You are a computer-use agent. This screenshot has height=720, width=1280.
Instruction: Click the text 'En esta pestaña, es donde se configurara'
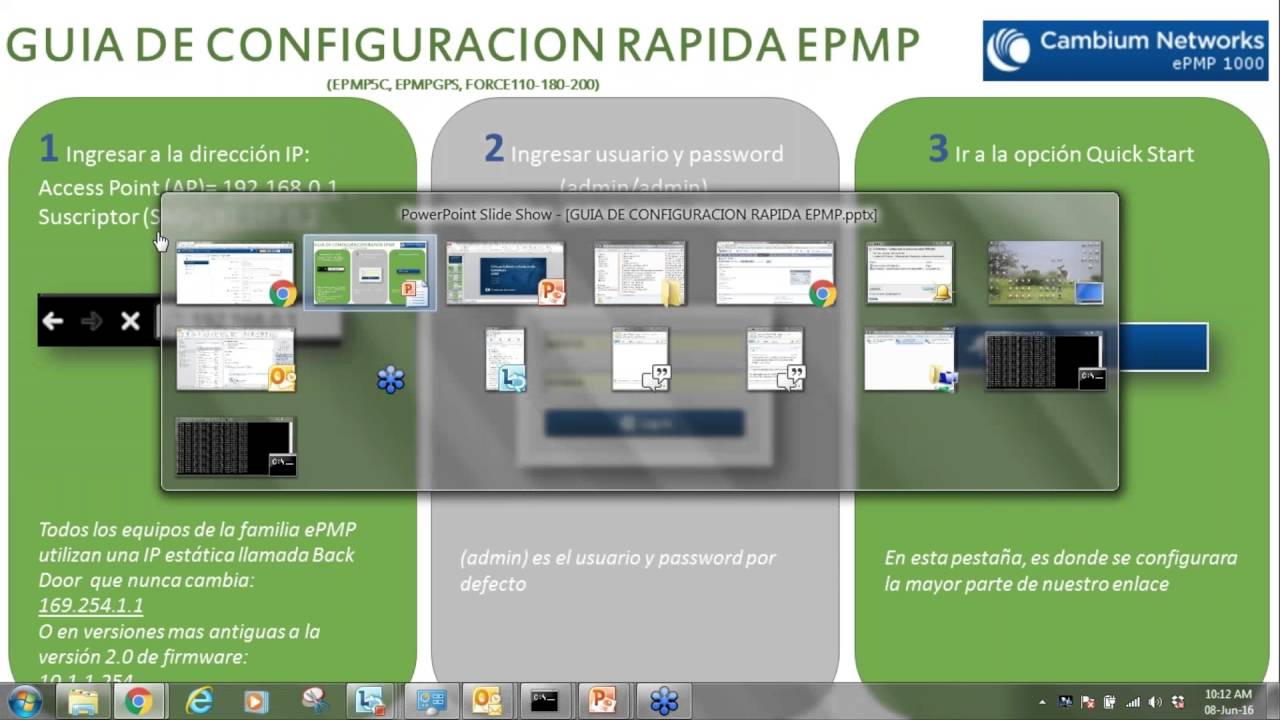tap(1061, 558)
